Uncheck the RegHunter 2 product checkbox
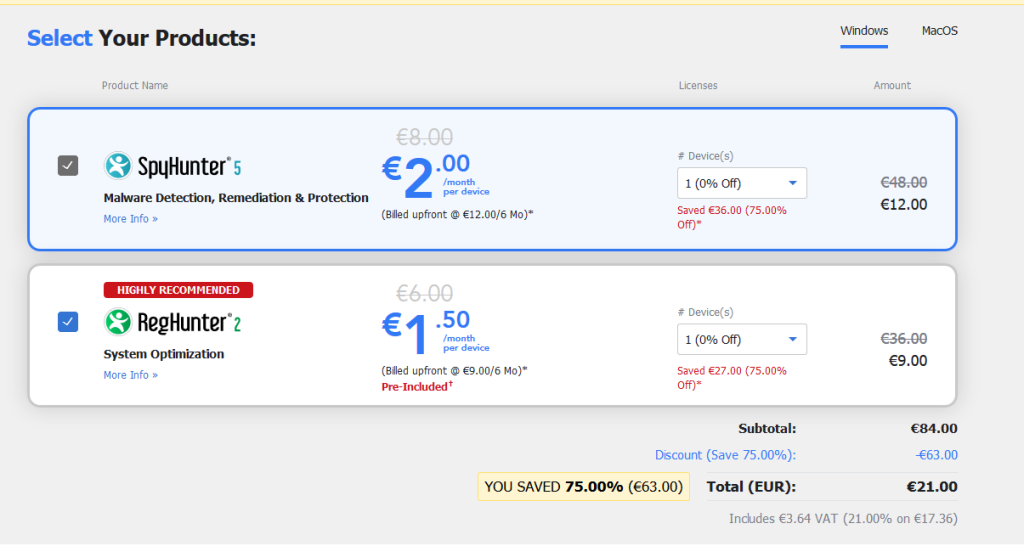 point(68,322)
